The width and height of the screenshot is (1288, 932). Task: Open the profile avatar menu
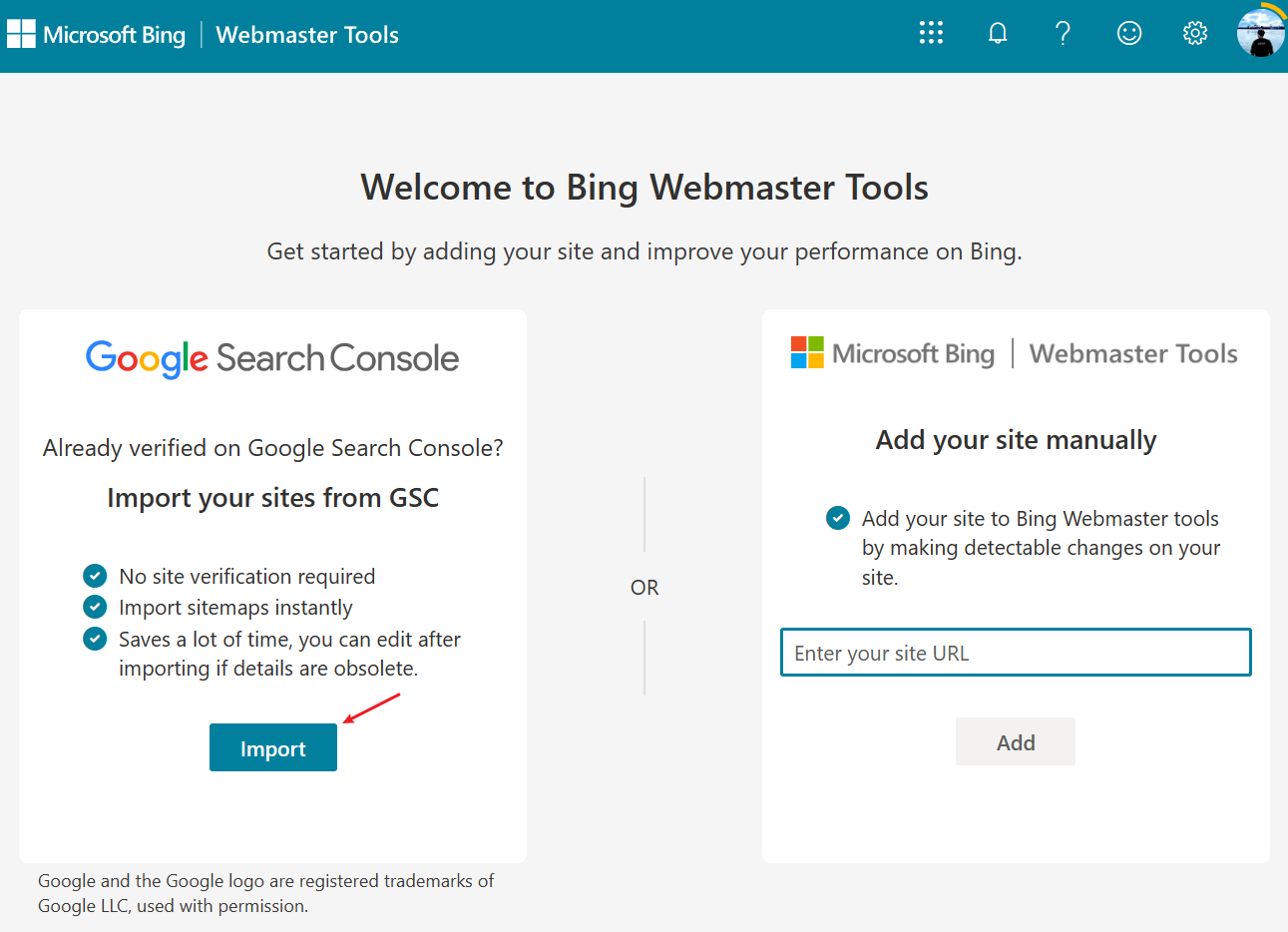pyautogui.click(x=1260, y=33)
